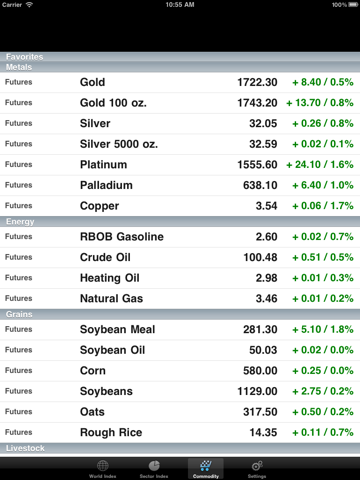Open the Rough Rice row
This screenshot has height=480, width=360.
tap(180, 433)
